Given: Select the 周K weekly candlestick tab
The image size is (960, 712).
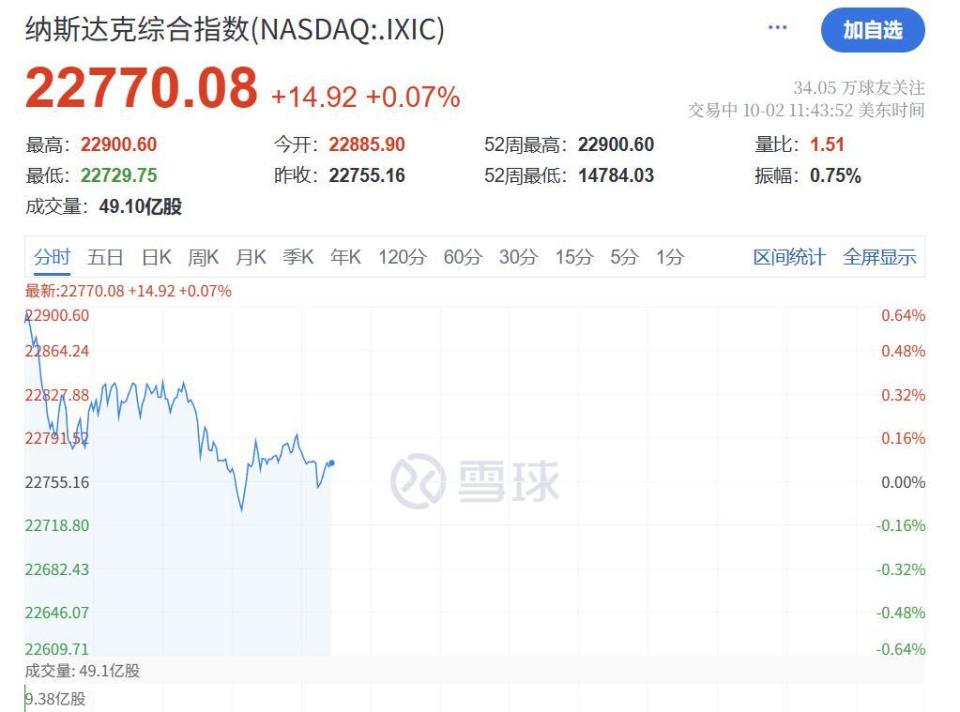Looking at the screenshot, I should point(202,257).
